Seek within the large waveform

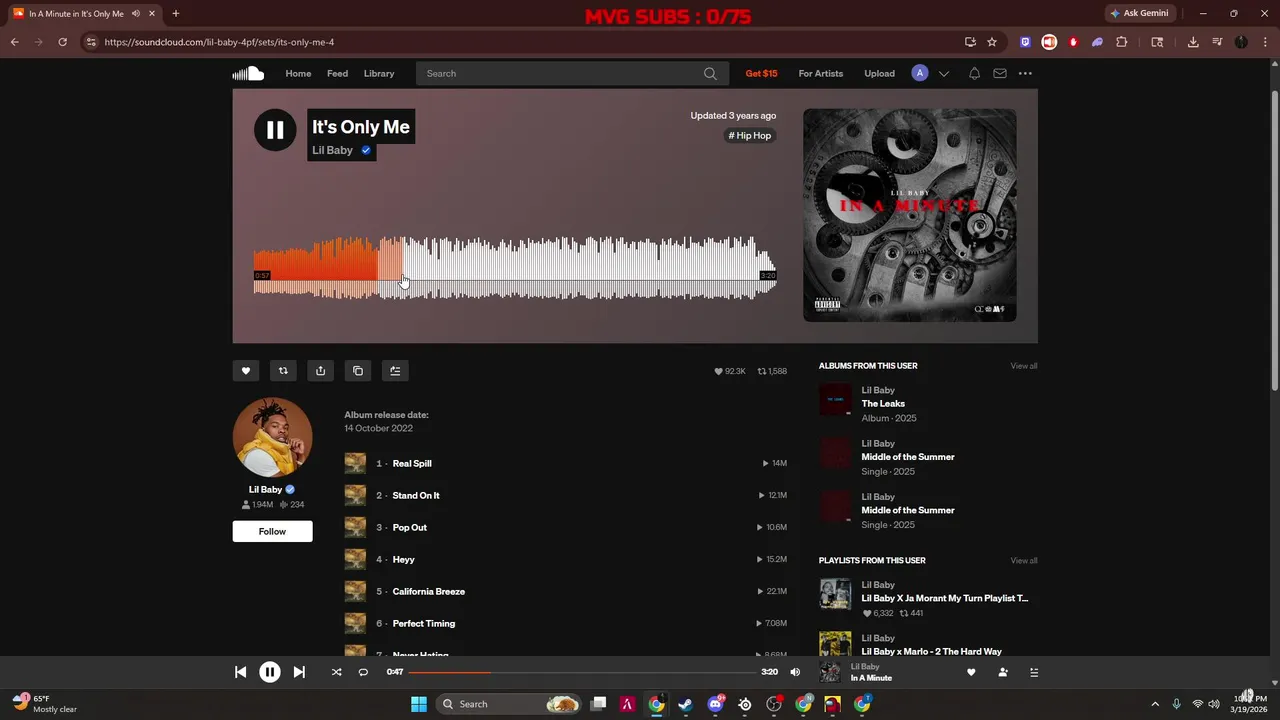click(x=515, y=268)
